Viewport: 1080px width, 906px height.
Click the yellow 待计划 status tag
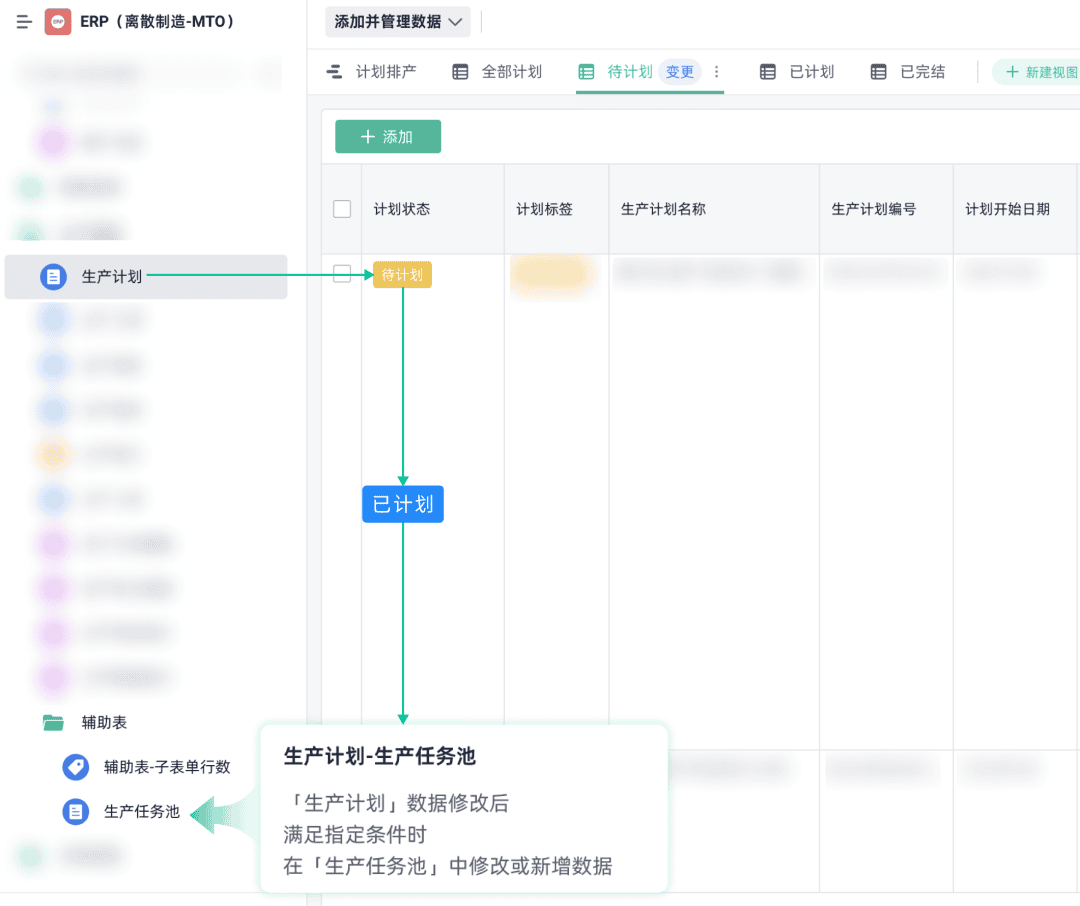402,275
